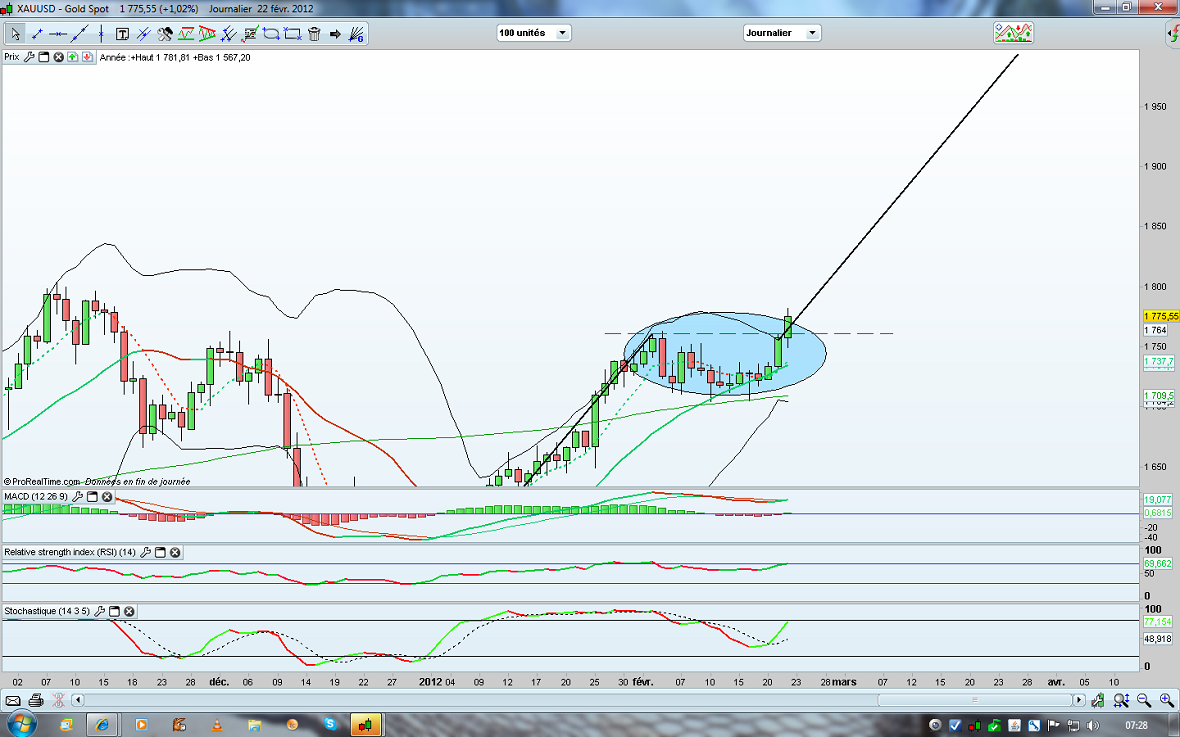The image size is (1180, 737).
Task: Open the indicators chart icon in top right
Action: tap(1013, 33)
